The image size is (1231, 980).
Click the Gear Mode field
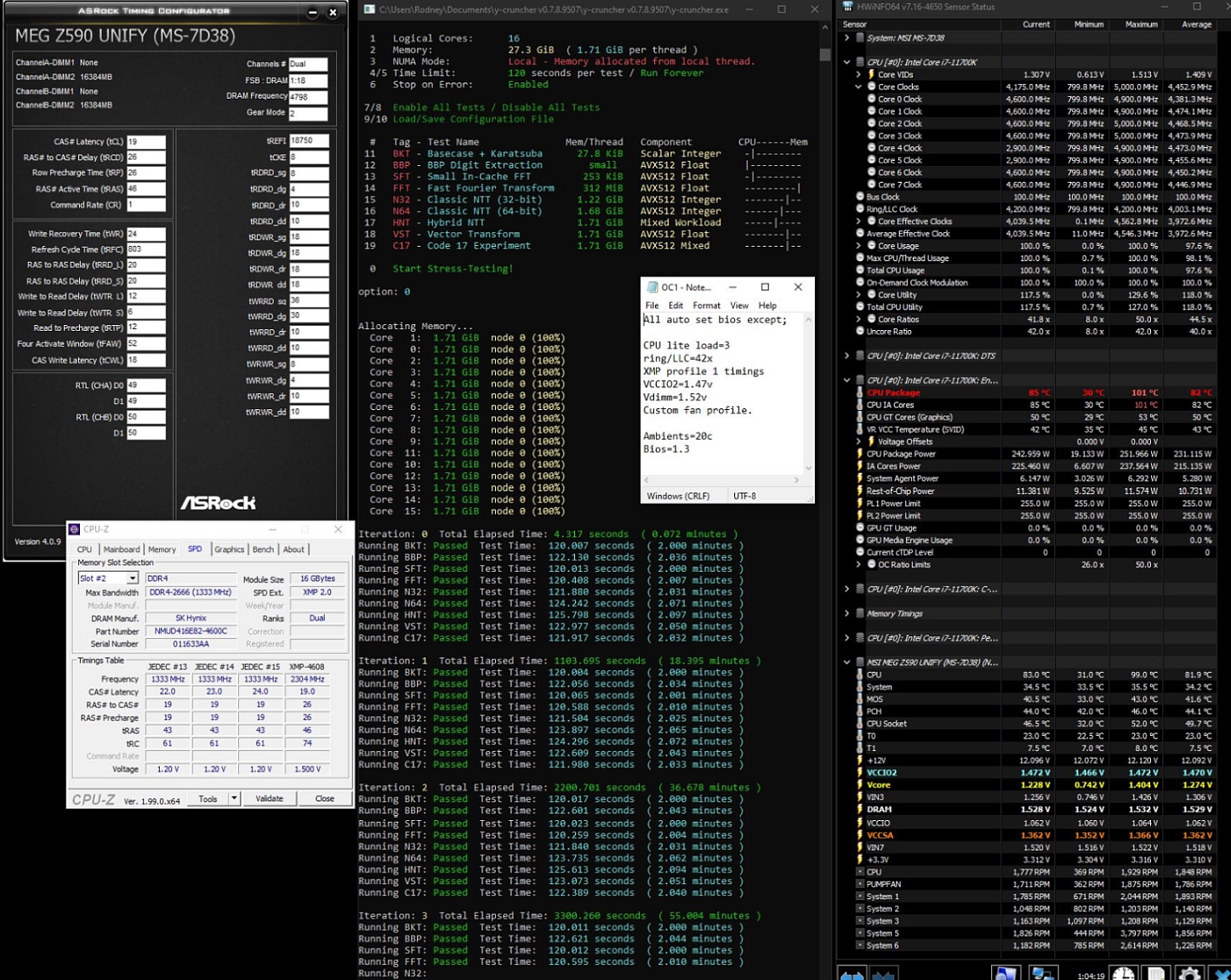tap(308, 112)
